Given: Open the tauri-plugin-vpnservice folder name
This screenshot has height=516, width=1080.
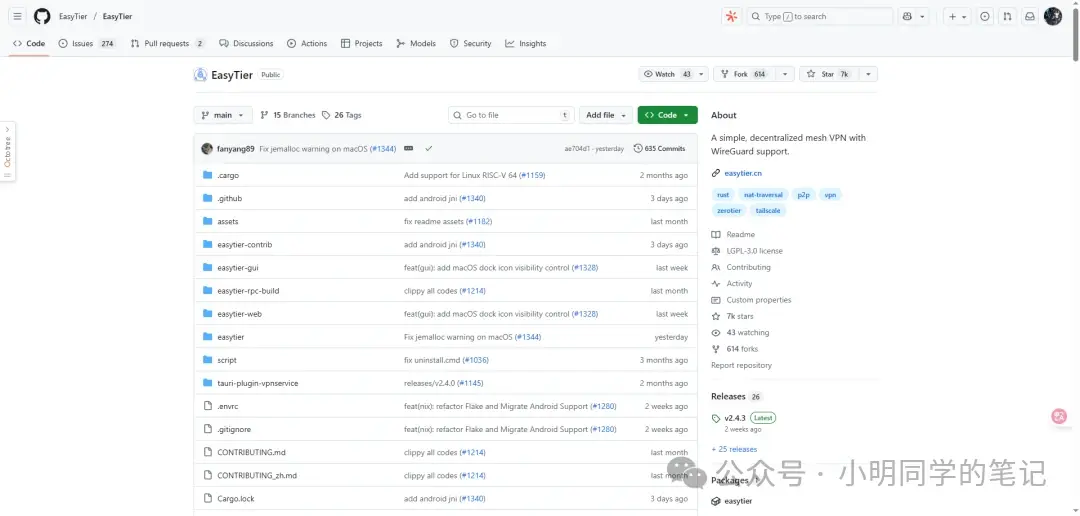Looking at the screenshot, I should point(258,383).
